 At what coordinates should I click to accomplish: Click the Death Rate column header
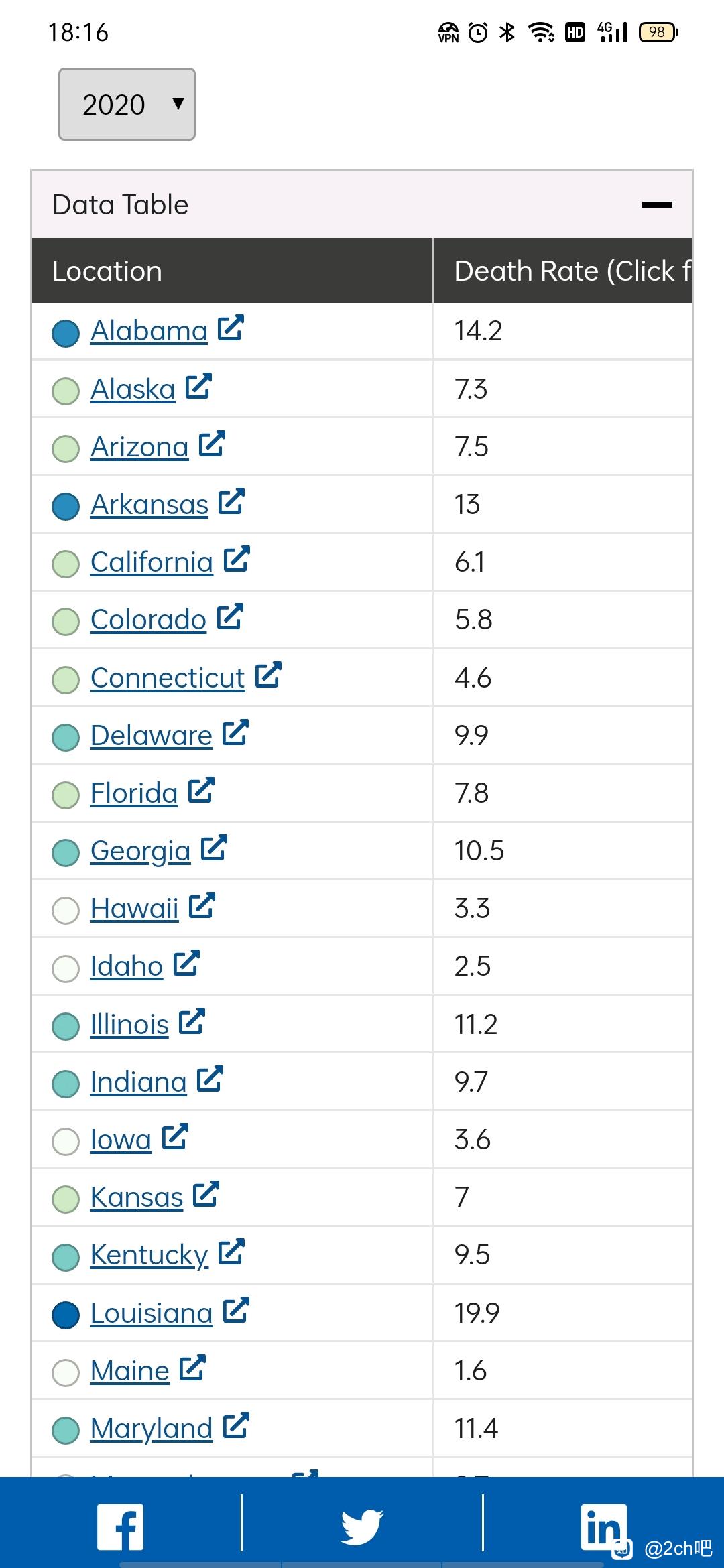tap(563, 271)
